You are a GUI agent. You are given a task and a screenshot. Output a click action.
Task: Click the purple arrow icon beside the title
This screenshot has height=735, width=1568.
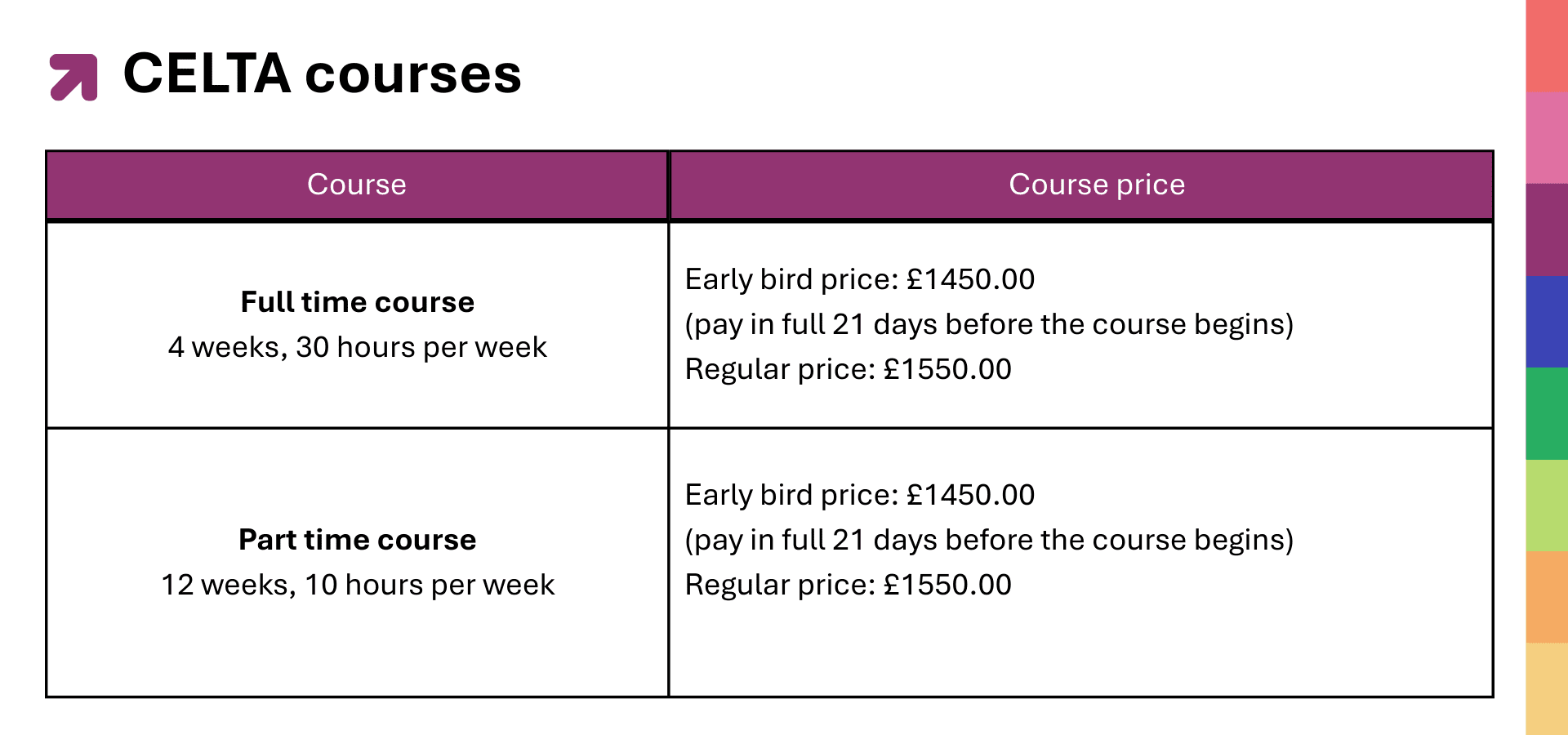pyautogui.click(x=73, y=77)
